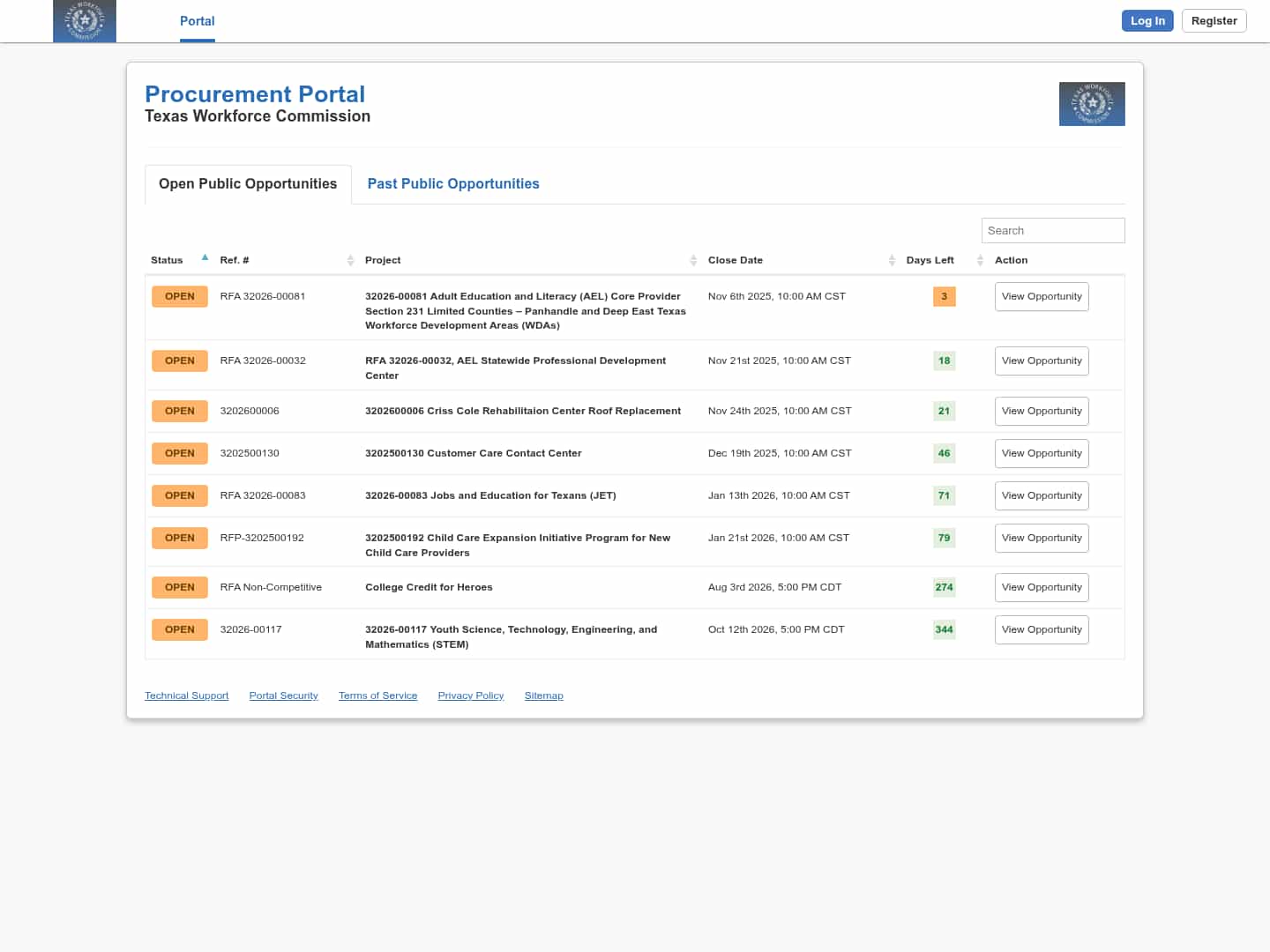Visit the Sitemap link
Image resolution: width=1270 pixels, height=952 pixels.
[x=543, y=696]
